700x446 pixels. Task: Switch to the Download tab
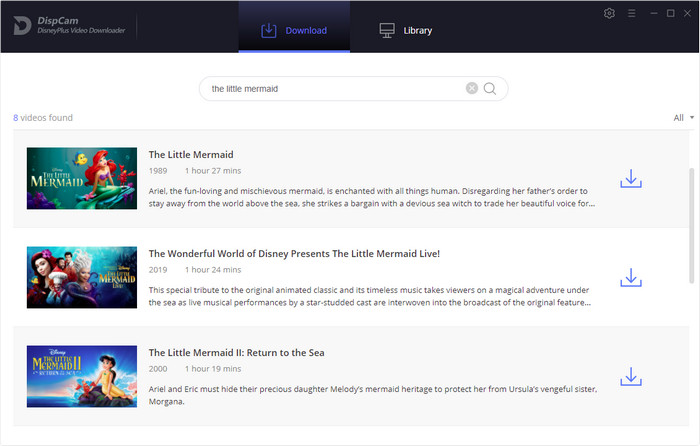pyautogui.click(x=294, y=30)
